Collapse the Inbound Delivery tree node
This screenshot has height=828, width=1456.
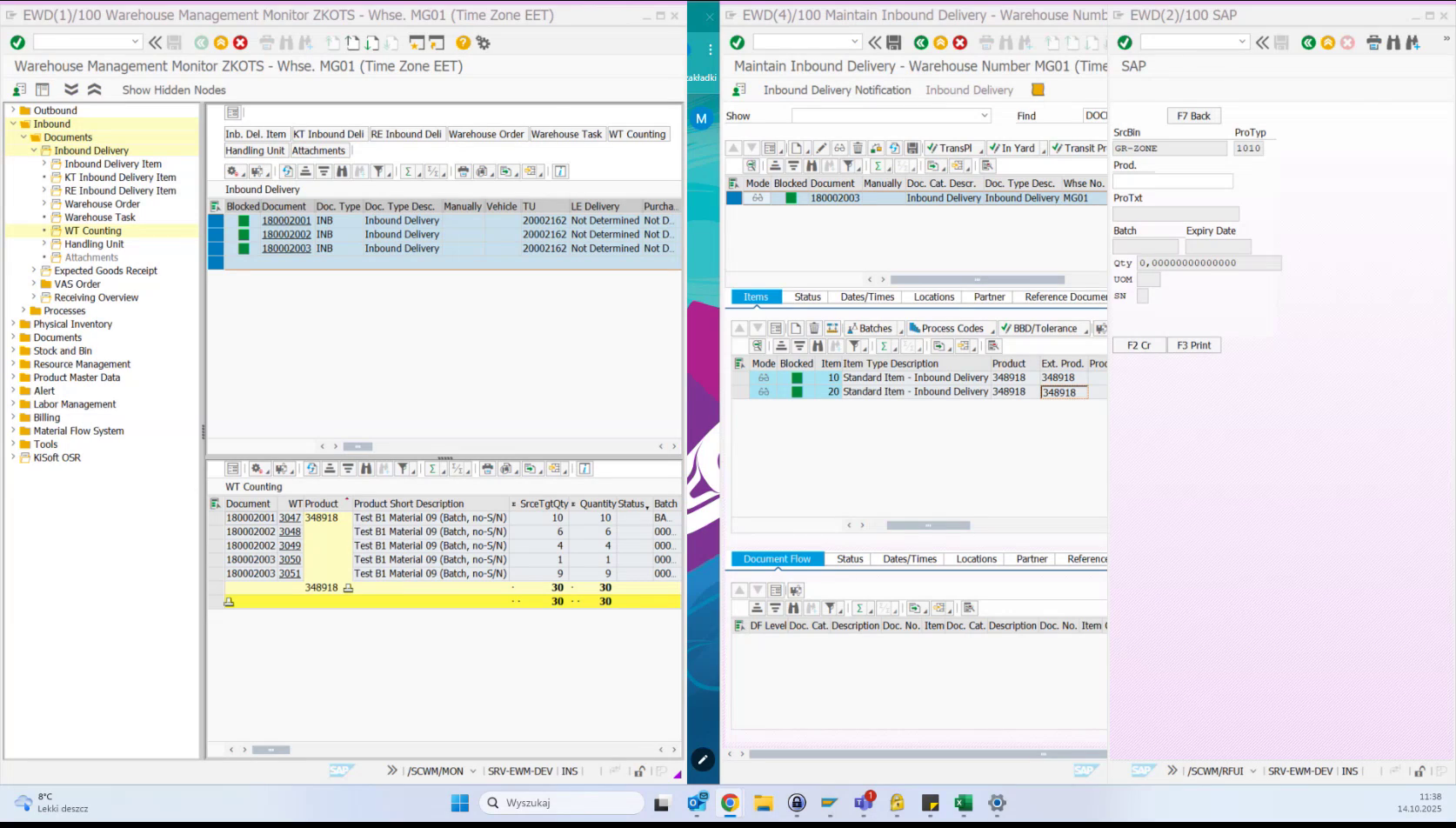click(34, 150)
